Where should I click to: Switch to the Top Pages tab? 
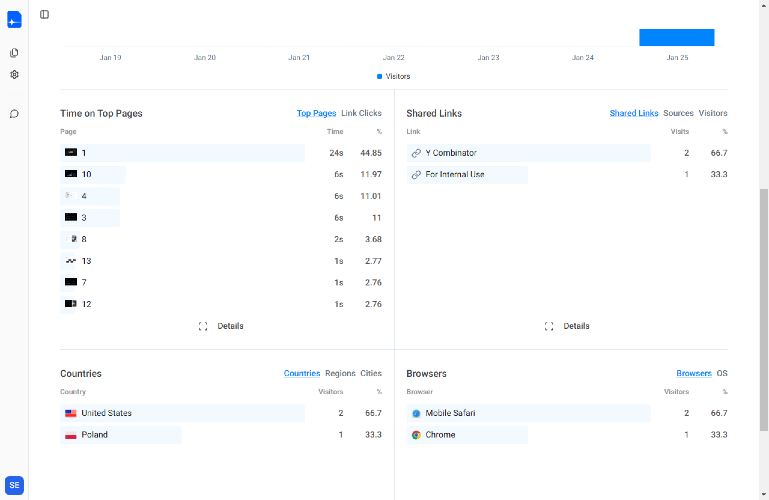pyautogui.click(x=316, y=113)
